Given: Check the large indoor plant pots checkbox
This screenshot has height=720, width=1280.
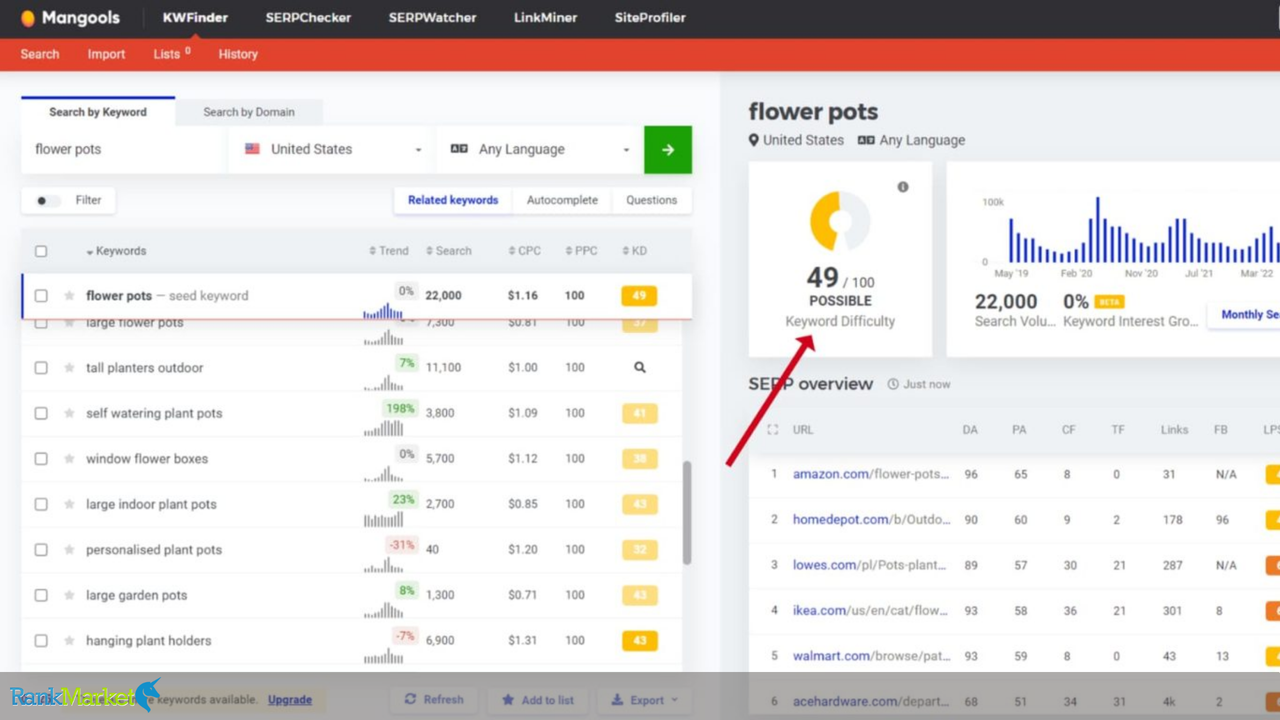Looking at the screenshot, I should [41, 504].
